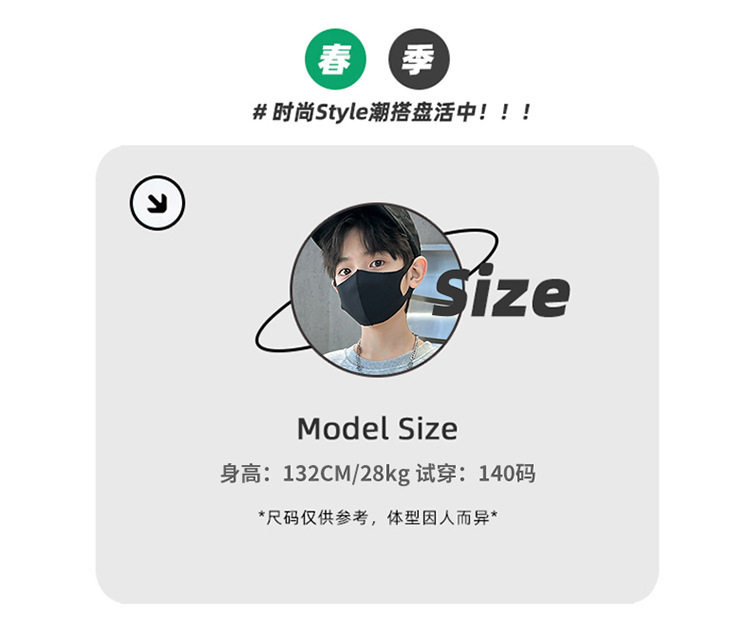Click the letter S of the Size logo
This screenshot has width=750, height=635.
(453, 292)
